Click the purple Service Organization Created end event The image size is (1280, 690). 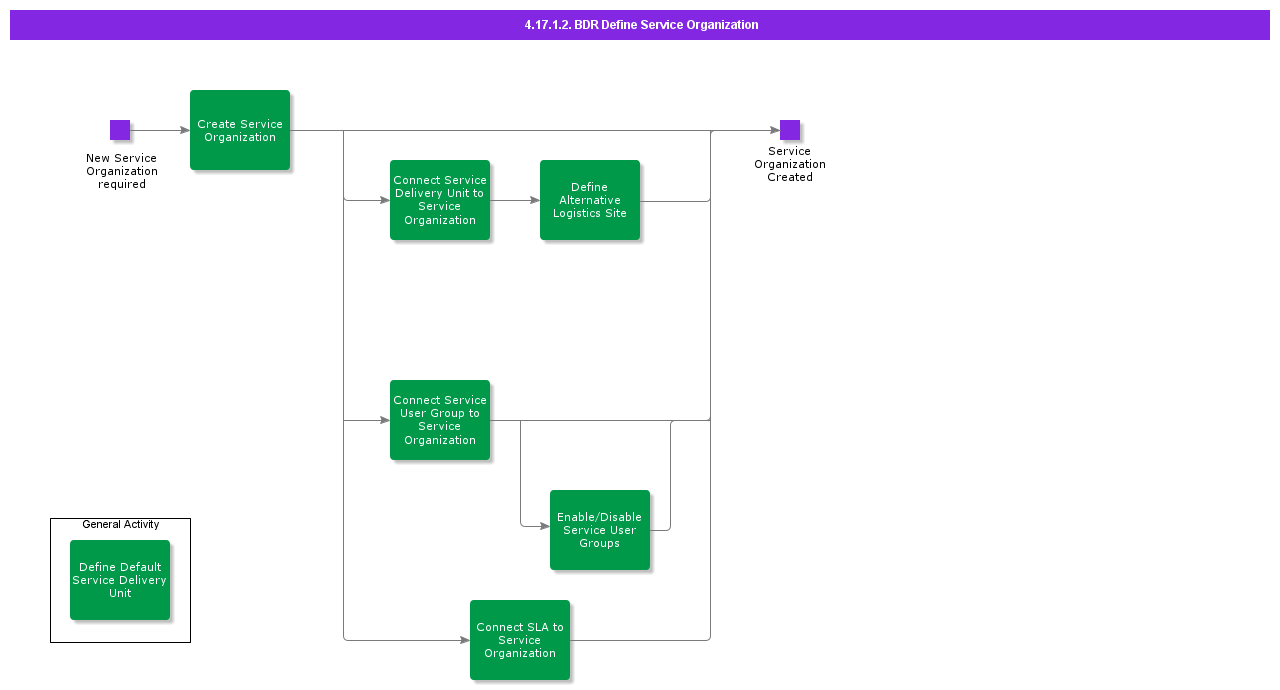[790, 130]
